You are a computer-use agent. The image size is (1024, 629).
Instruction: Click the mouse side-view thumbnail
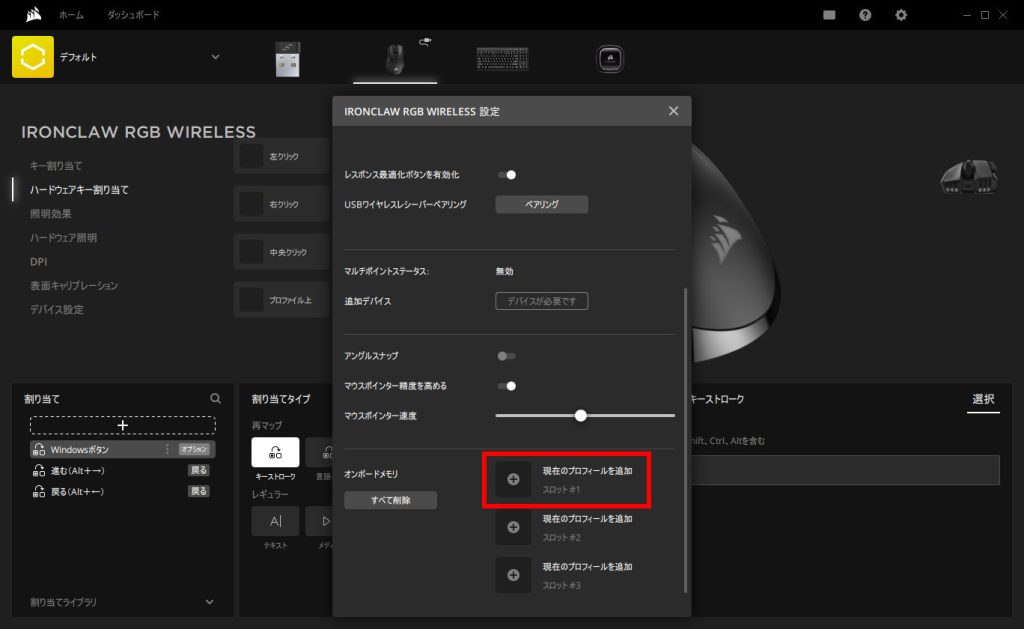point(968,176)
